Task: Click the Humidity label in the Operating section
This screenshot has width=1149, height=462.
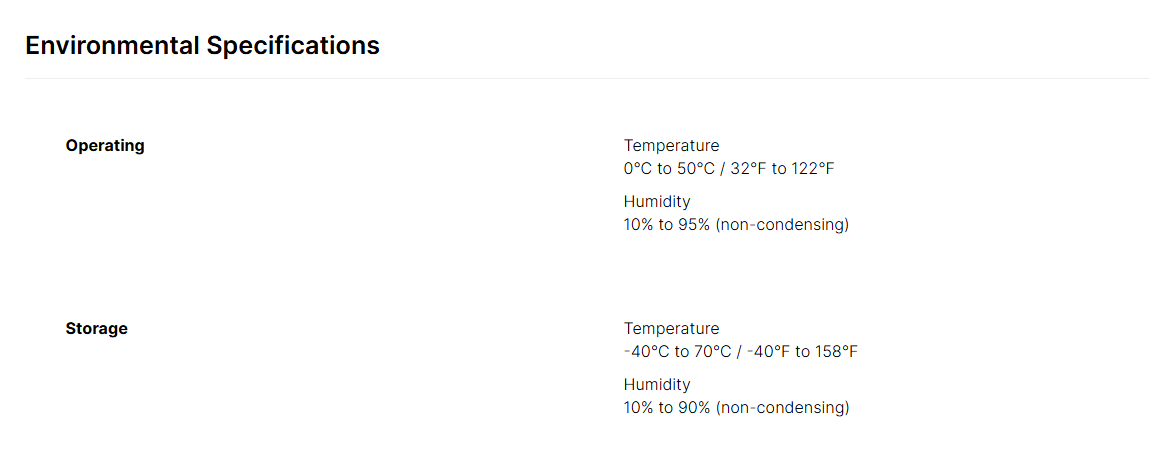Action: click(x=657, y=202)
